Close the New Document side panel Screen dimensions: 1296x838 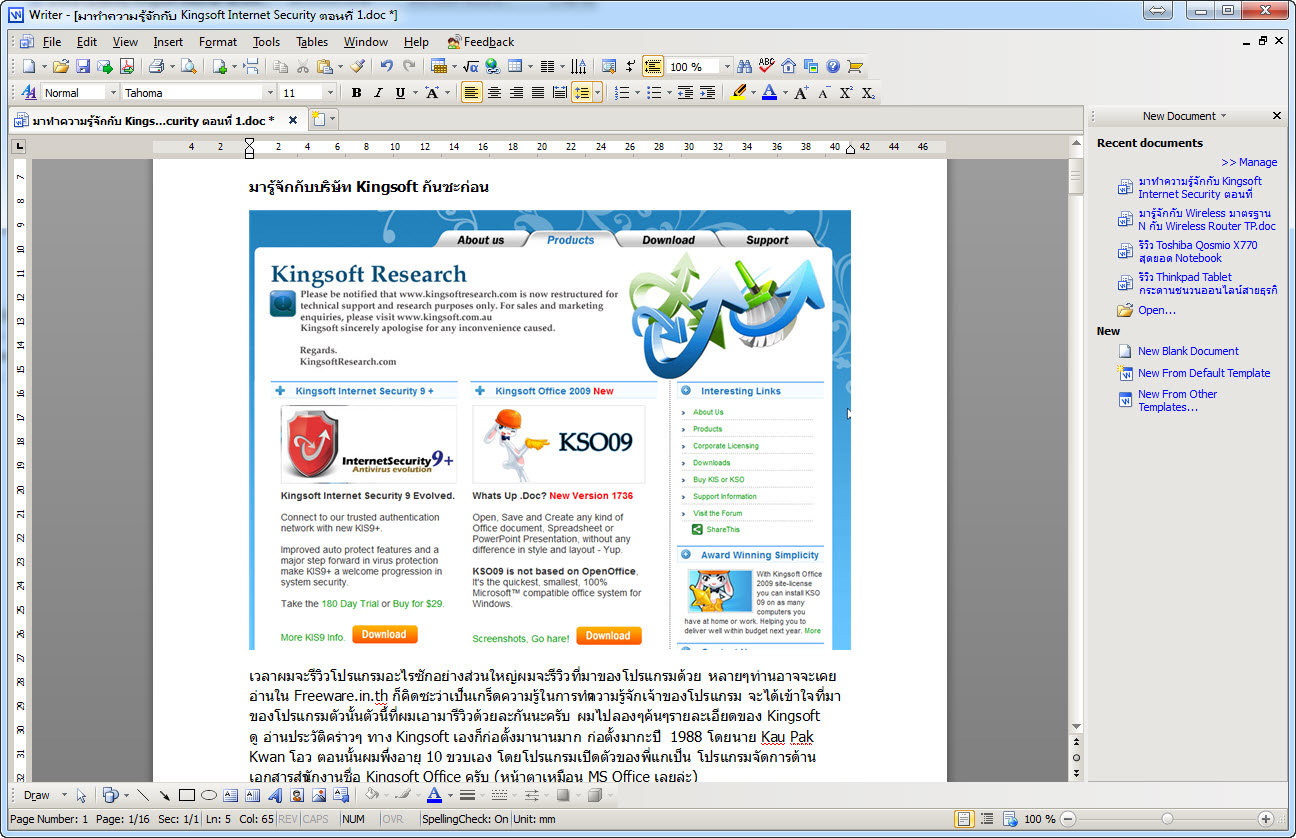coord(1277,116)
